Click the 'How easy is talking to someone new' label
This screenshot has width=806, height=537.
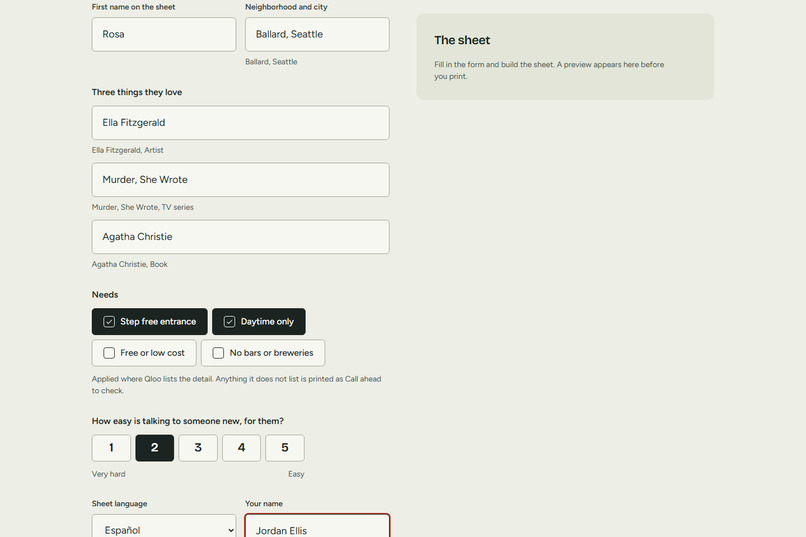[188, 421]
